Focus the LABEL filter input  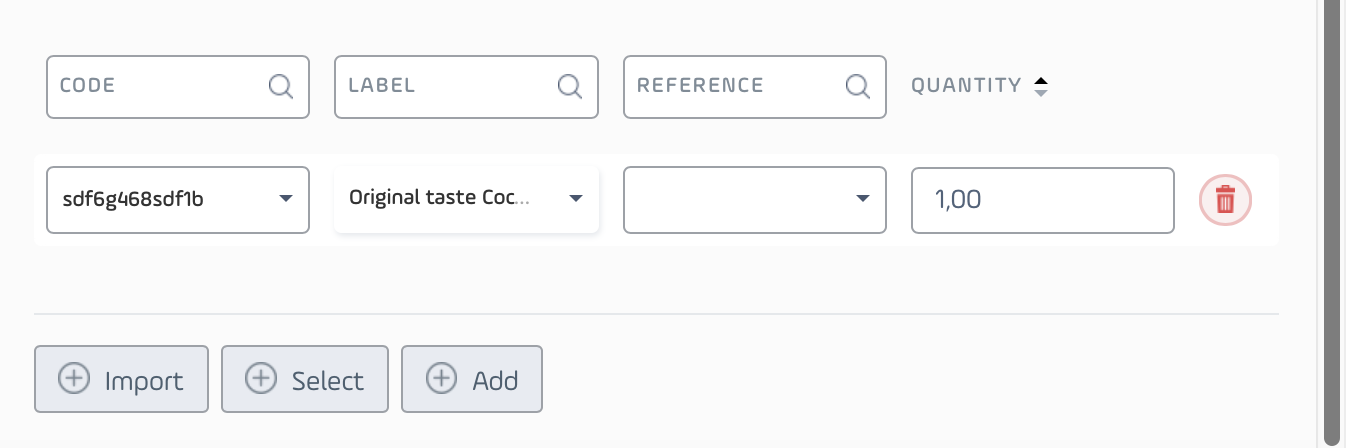(x=466, y=86)
